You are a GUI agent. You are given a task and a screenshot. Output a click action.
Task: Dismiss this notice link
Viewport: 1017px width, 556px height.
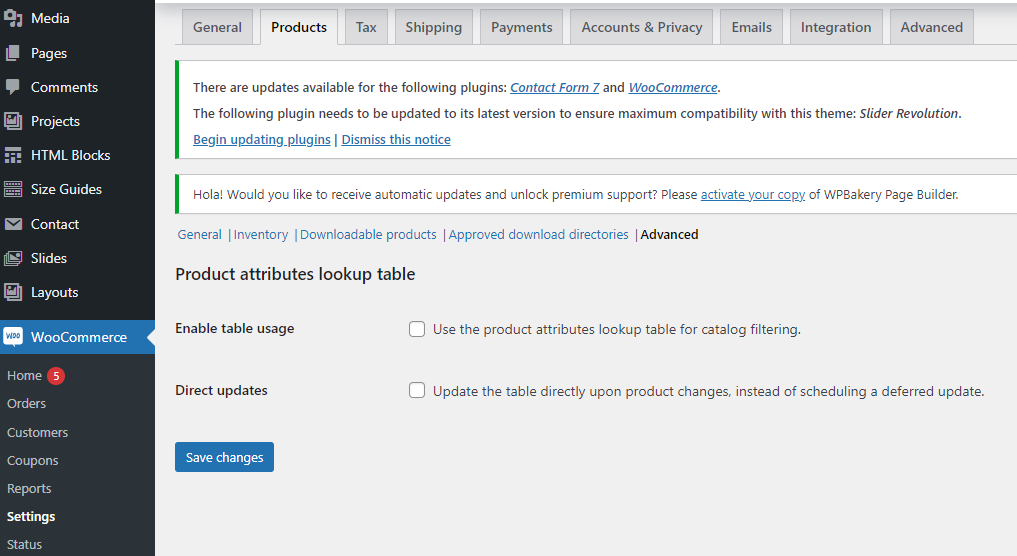(x=396, y=139)
